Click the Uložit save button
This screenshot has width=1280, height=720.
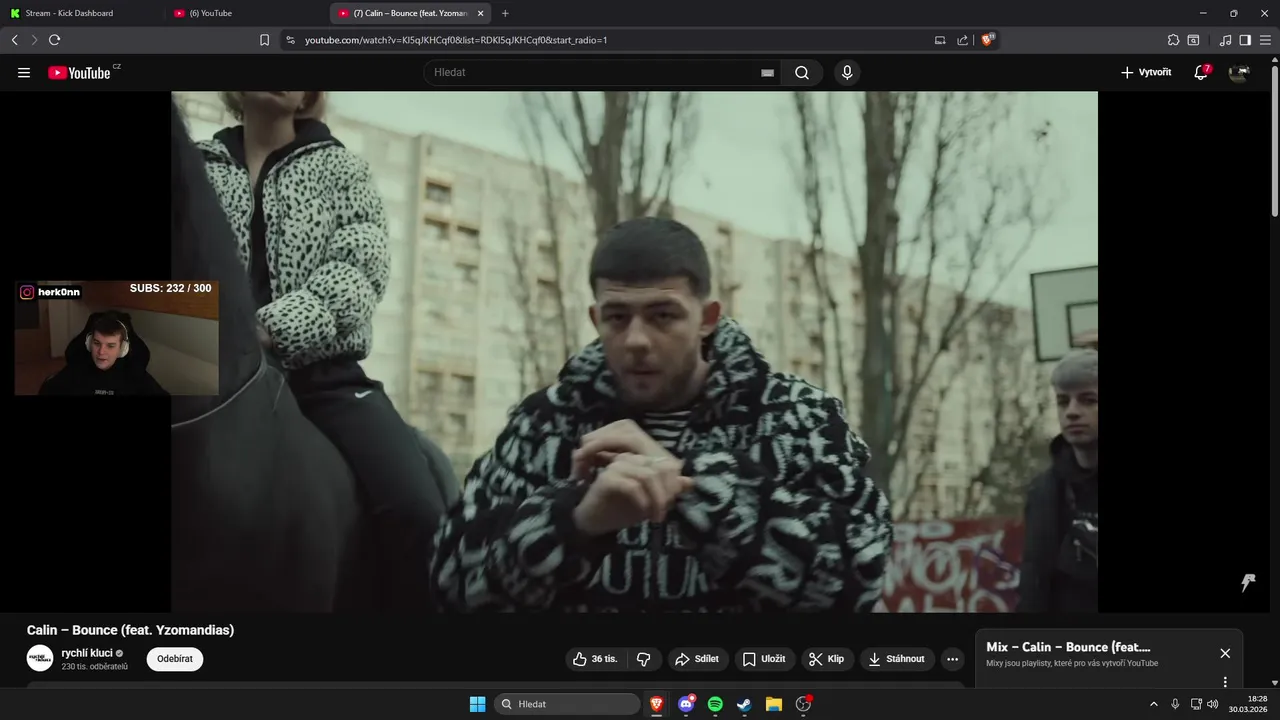coord(765,659)
